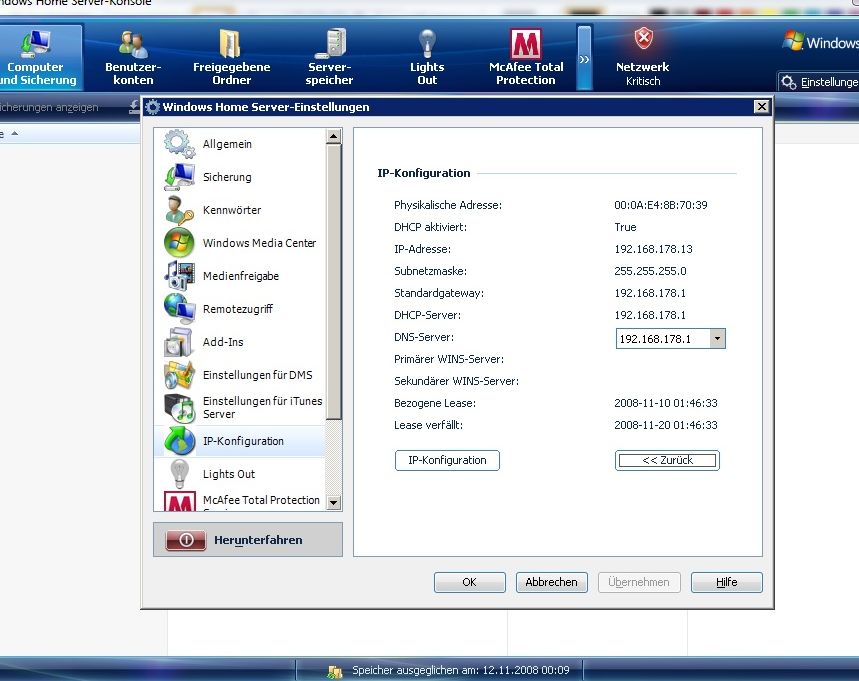Select the Sicherung icon in settings list
The image size is (859, 681).
coord(179,176)
